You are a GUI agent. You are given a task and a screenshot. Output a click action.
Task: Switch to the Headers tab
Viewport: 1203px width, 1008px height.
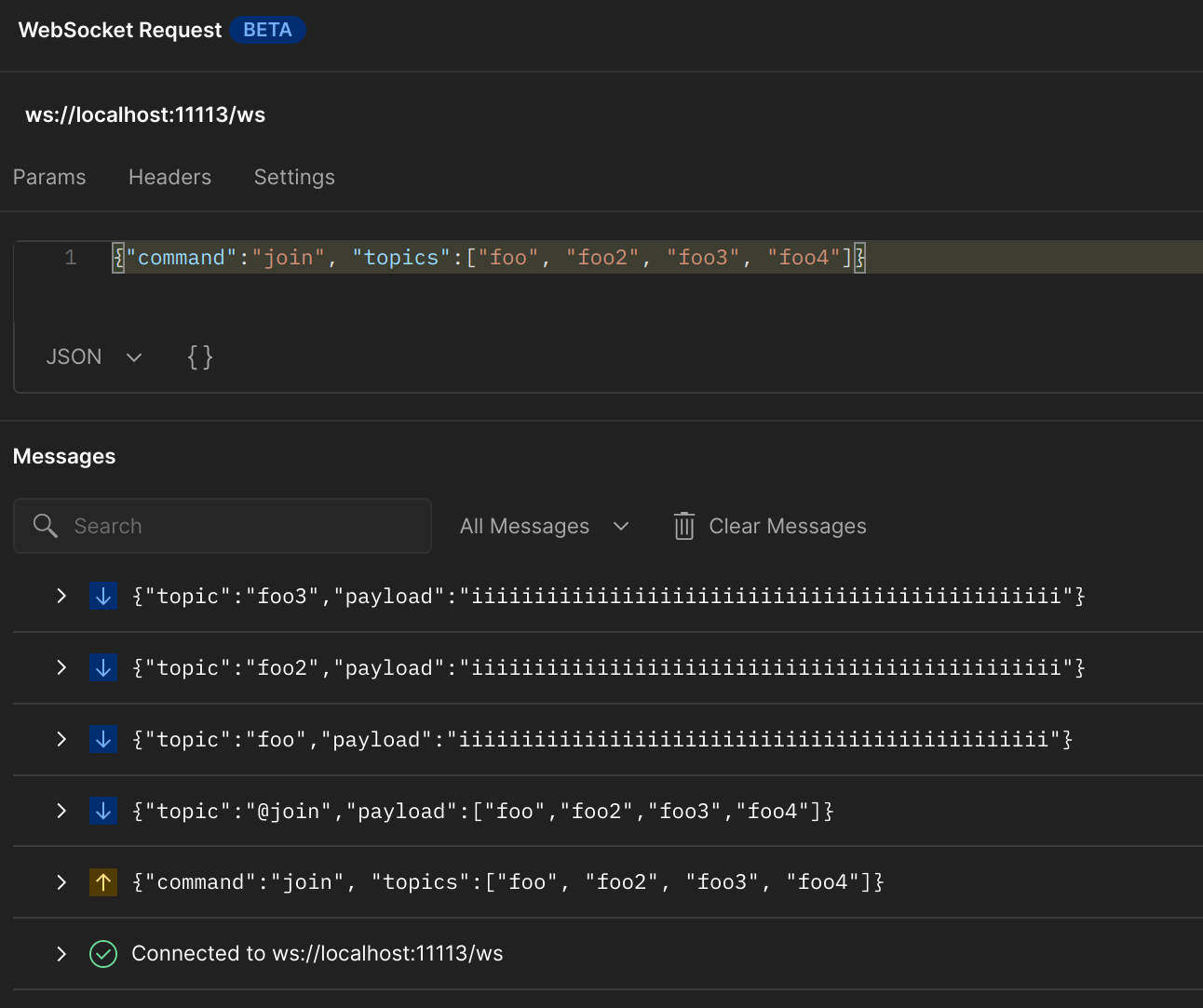coord(169,177)
